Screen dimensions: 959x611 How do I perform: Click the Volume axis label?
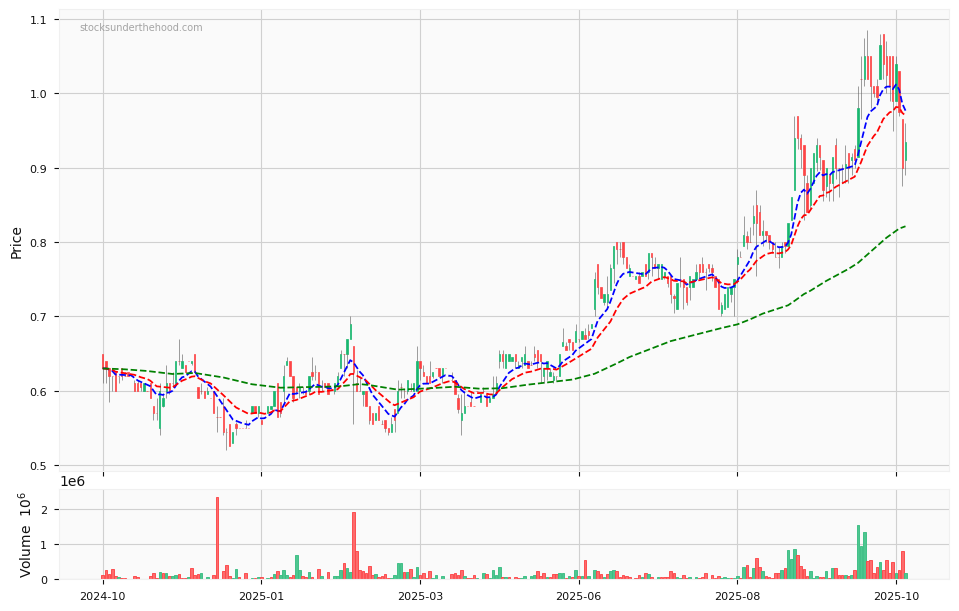(x=25, y=534)
